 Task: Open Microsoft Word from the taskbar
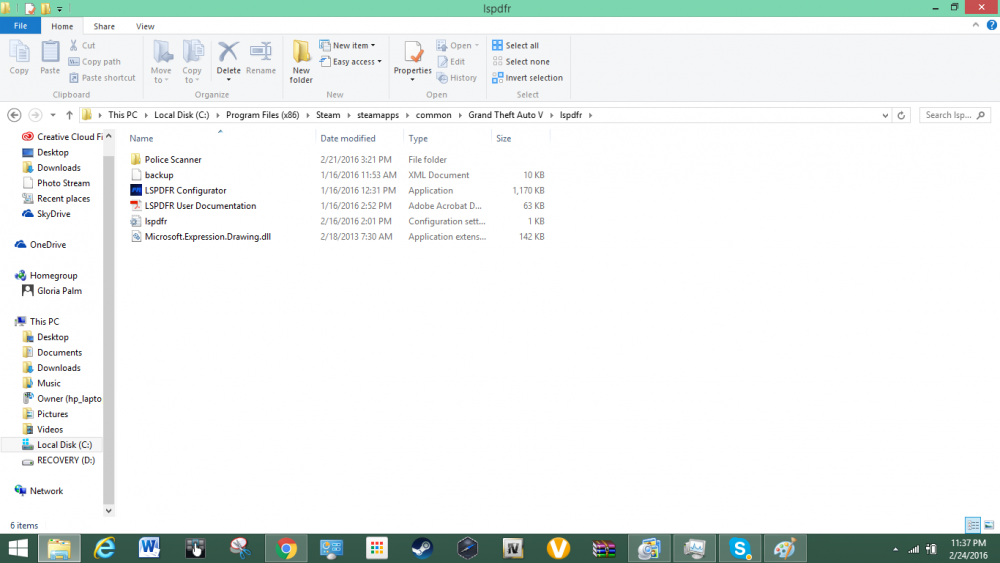click(149, 548)
